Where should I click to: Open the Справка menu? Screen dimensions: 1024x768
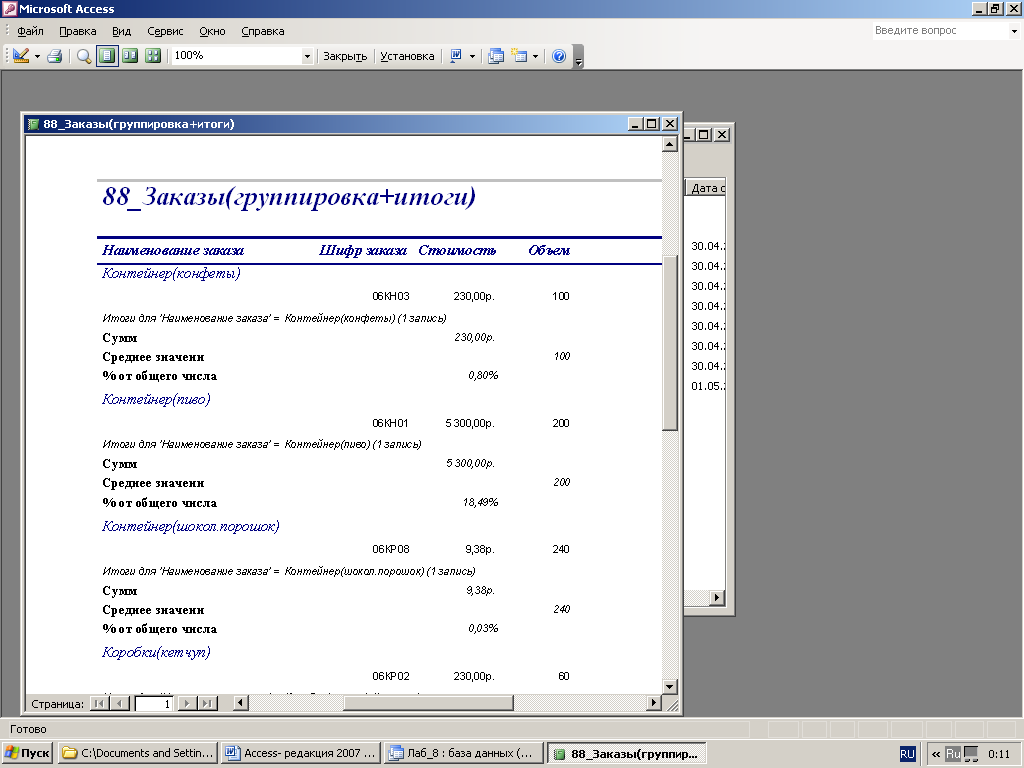pos(263,31)
